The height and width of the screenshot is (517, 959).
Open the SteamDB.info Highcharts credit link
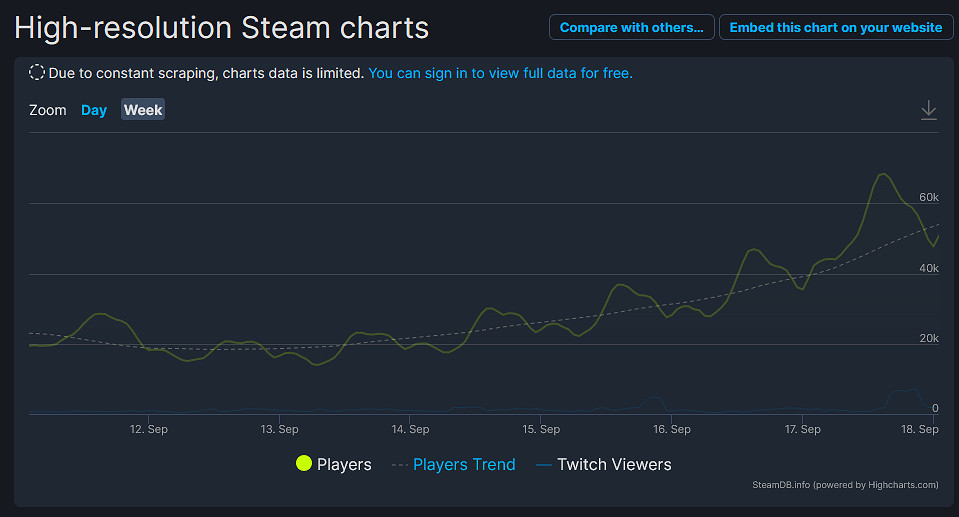(x=845, y=485)
